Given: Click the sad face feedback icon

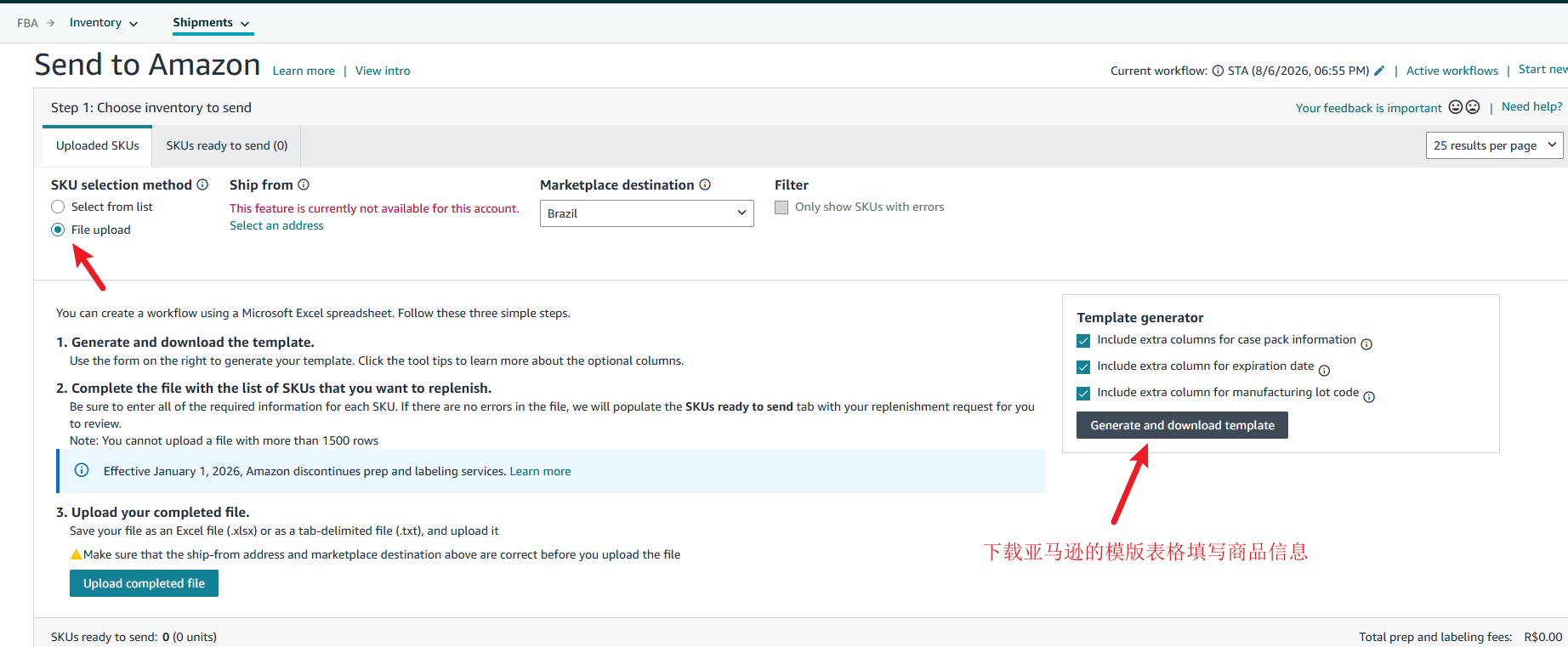Looking at the screenshot, I should pos(1473,107).
